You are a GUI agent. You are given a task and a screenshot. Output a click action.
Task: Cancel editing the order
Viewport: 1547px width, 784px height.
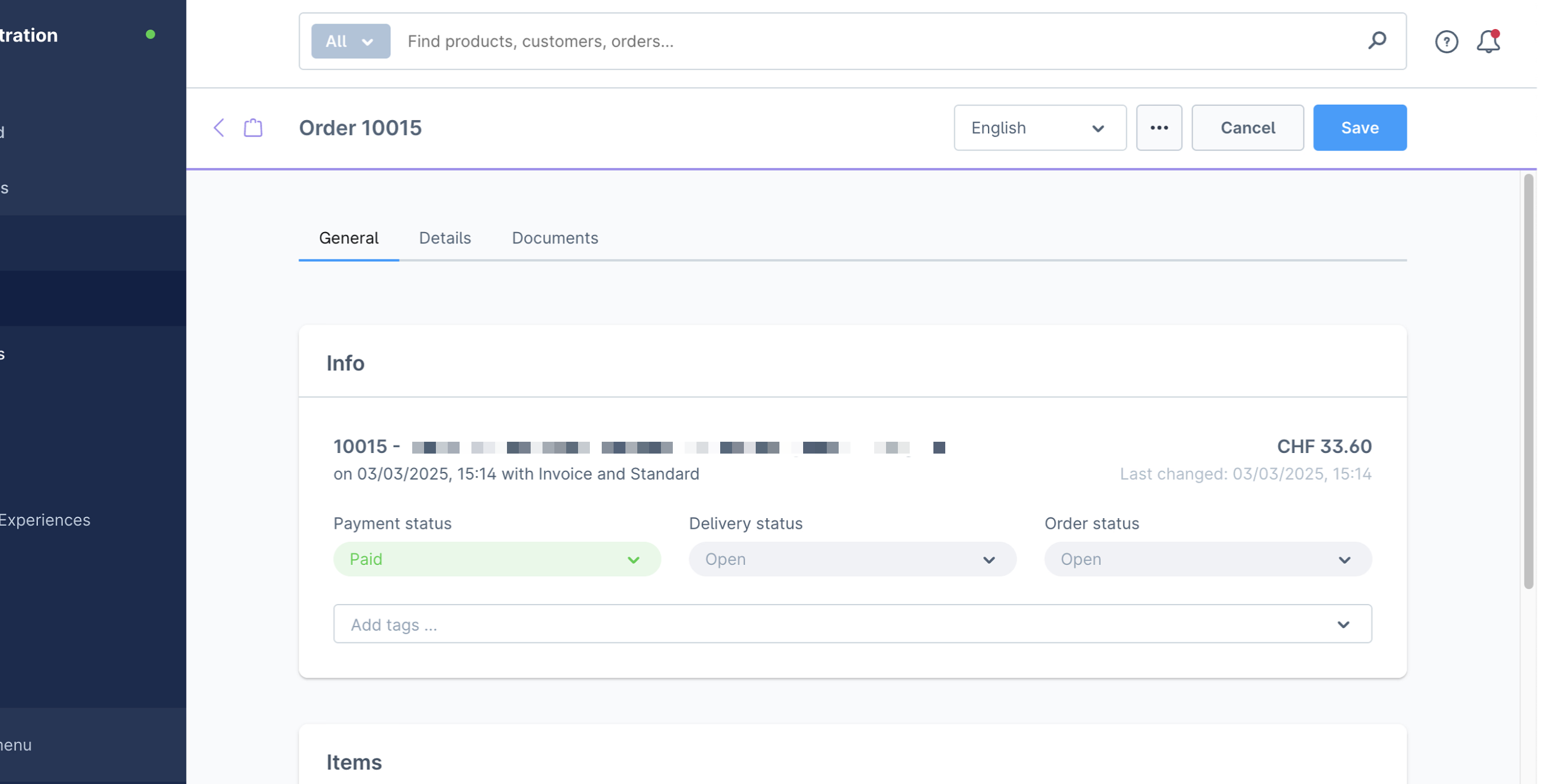point(1247,127)
